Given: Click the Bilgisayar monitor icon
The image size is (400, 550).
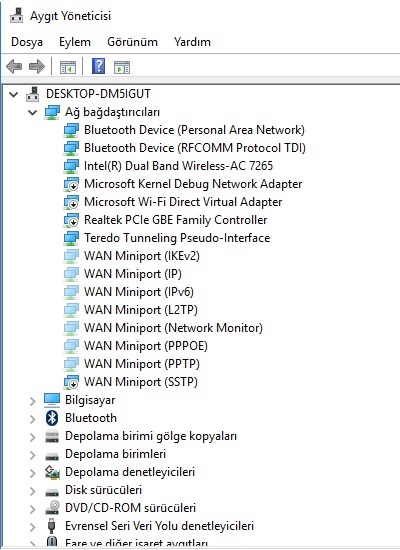Looking at the screenshot, I should pos(52,400).
